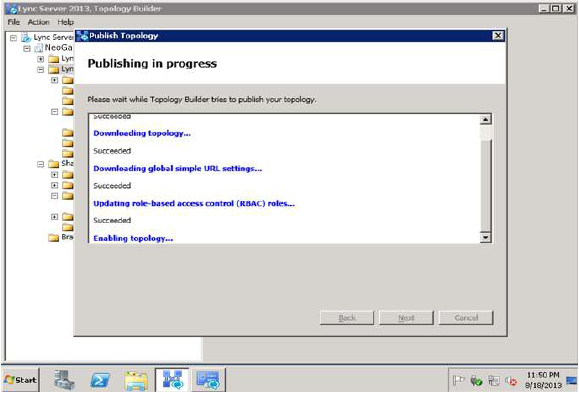Click the log scroll up arrow
The height and width of the screenshot is (393, 579).
tap(486, 119)
